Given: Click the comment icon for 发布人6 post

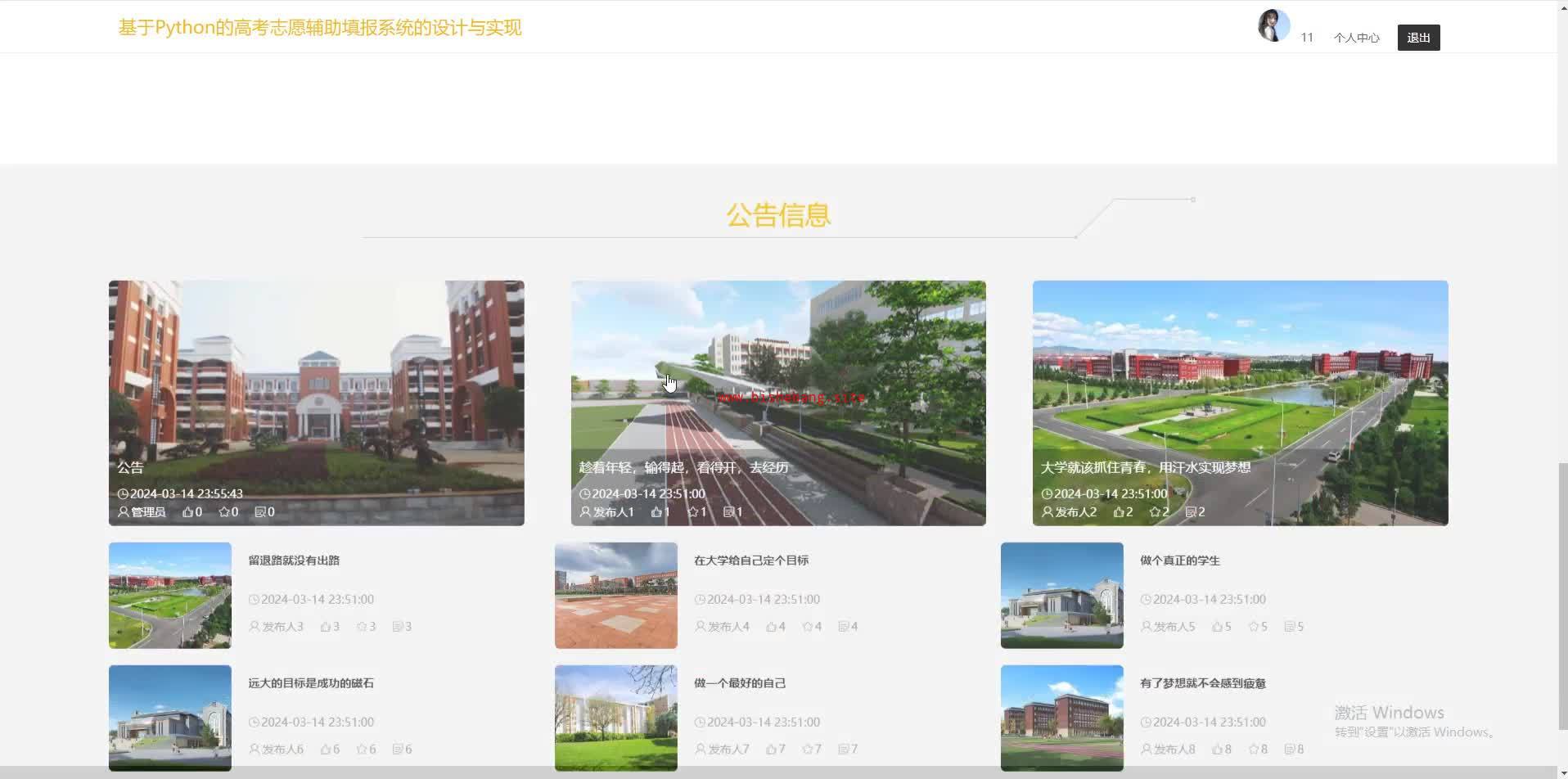Looking at the screenshot, I should [397, 750].
